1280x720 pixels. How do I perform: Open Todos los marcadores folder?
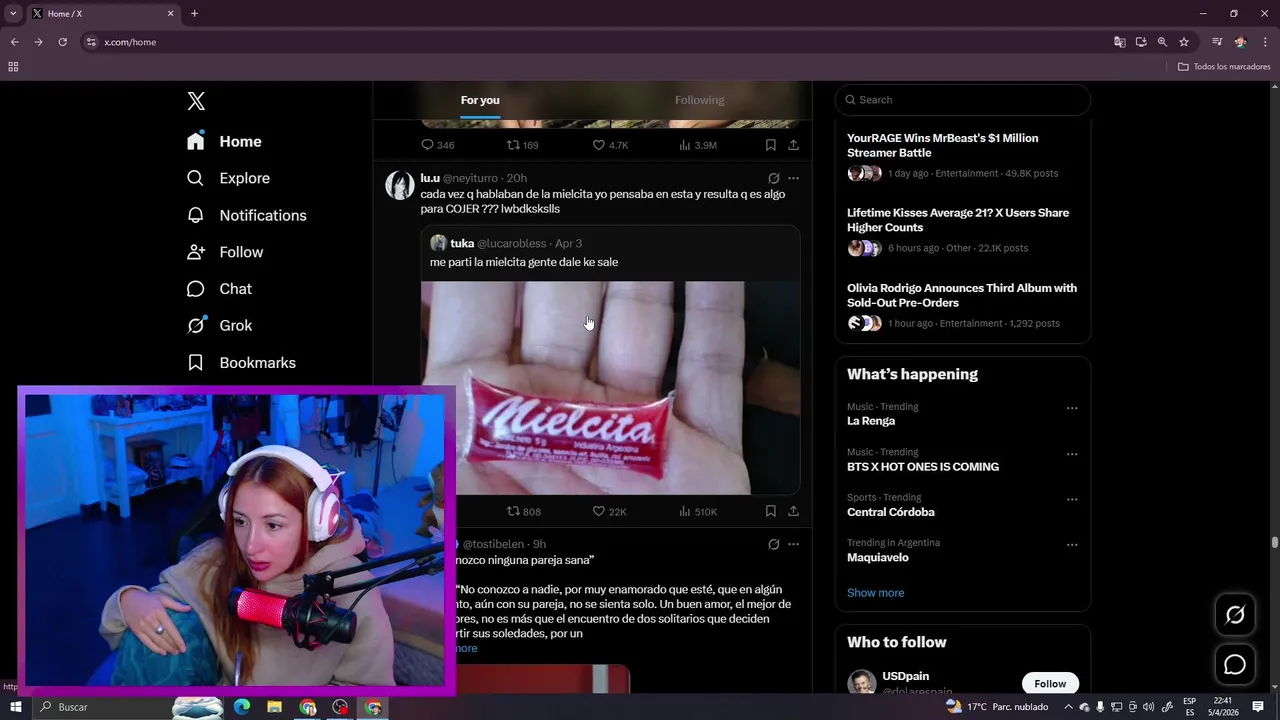point(1224,67)
